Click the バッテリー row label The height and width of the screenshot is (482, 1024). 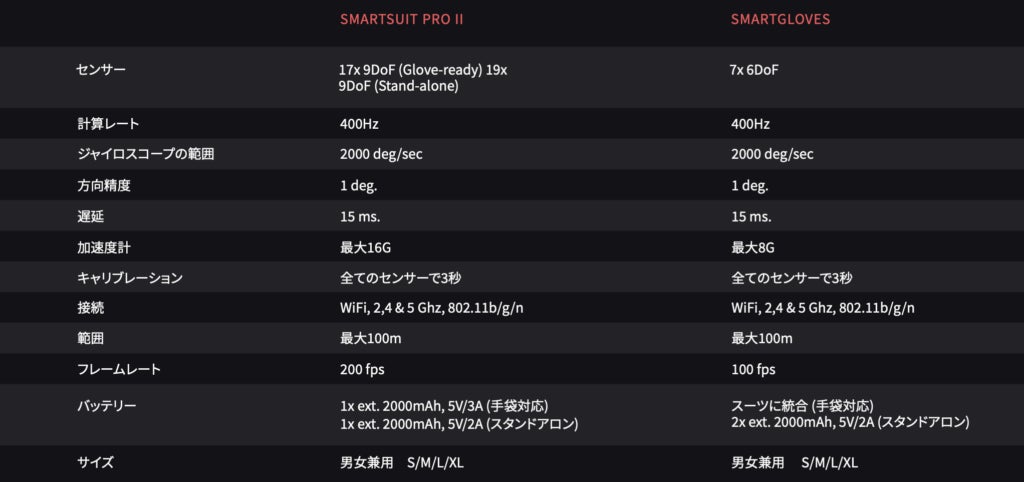106,405
